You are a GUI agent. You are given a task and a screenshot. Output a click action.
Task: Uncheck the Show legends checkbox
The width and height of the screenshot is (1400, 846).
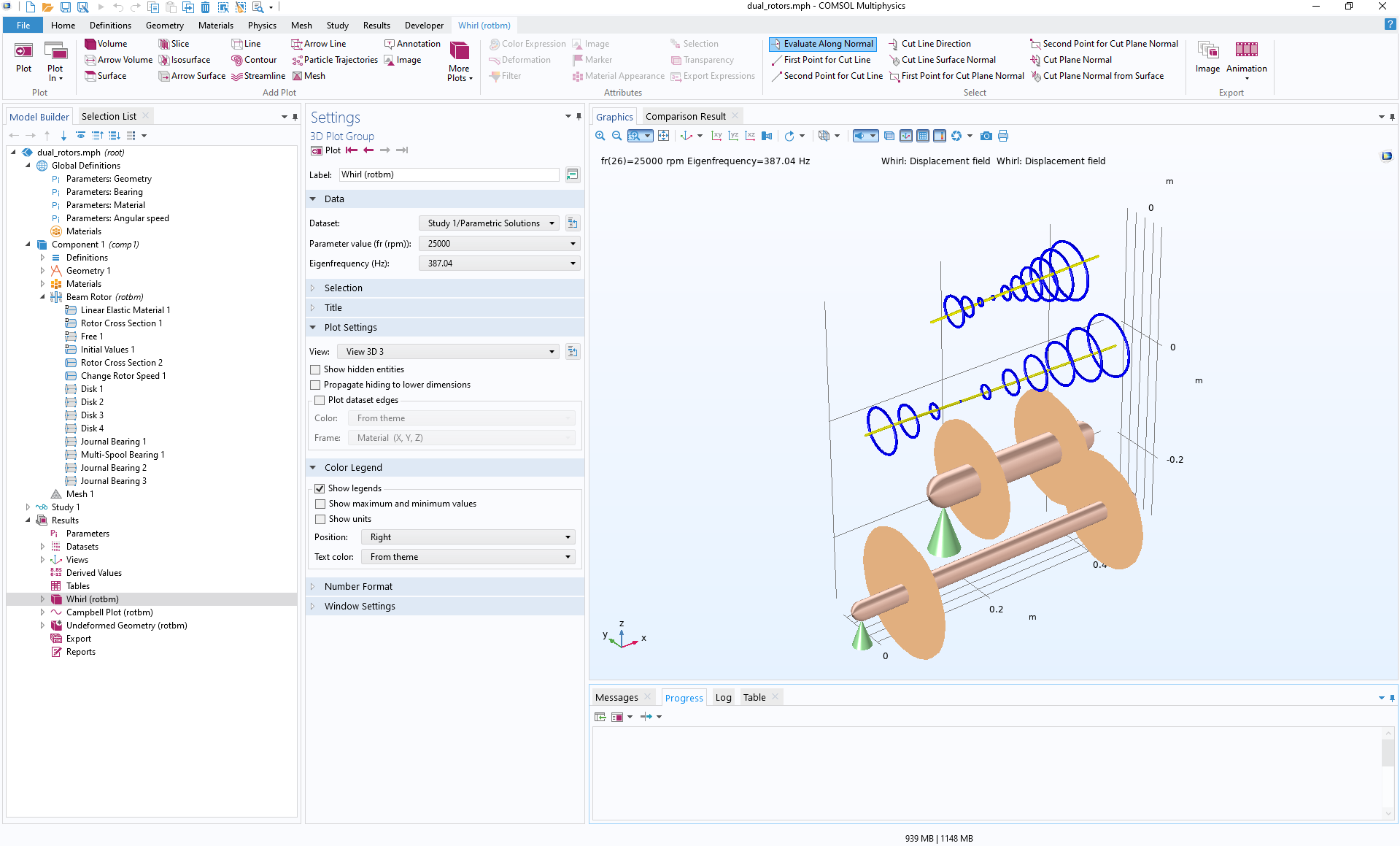(x=320, y=488)
